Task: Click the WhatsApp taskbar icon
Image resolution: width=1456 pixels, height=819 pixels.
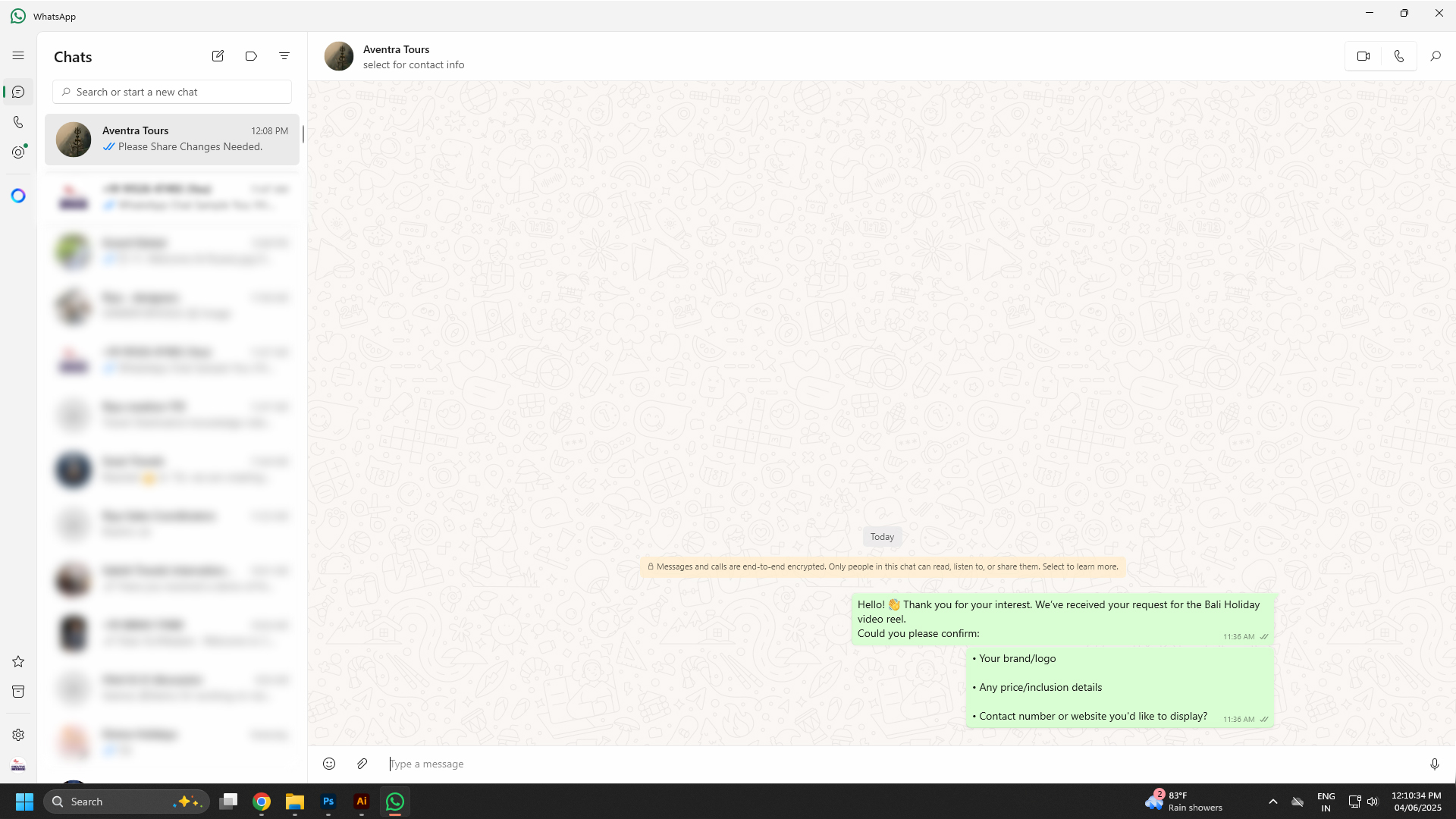Action: click(x=395, y=802)
